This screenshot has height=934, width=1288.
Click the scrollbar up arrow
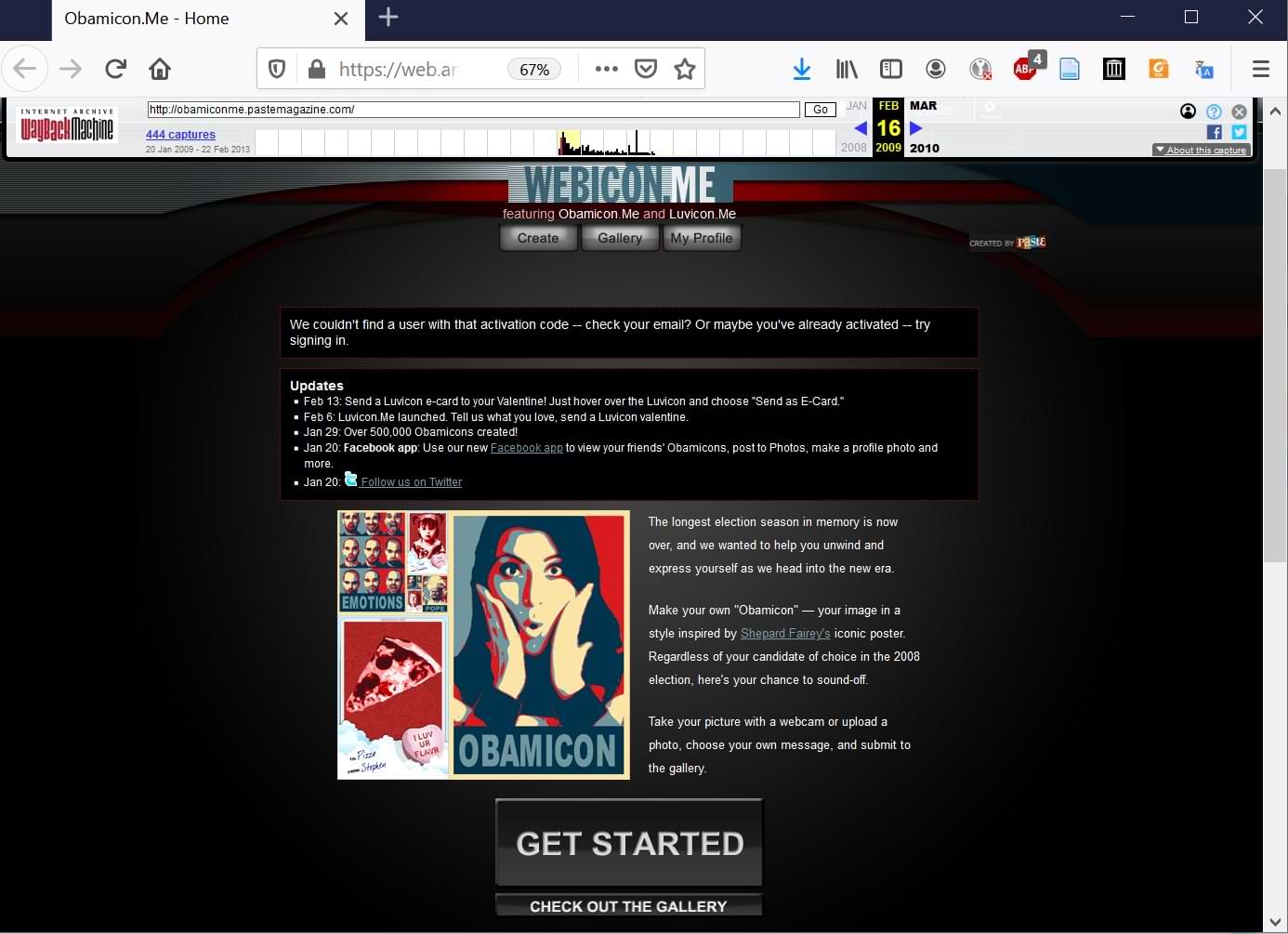tap(1275, 111)
